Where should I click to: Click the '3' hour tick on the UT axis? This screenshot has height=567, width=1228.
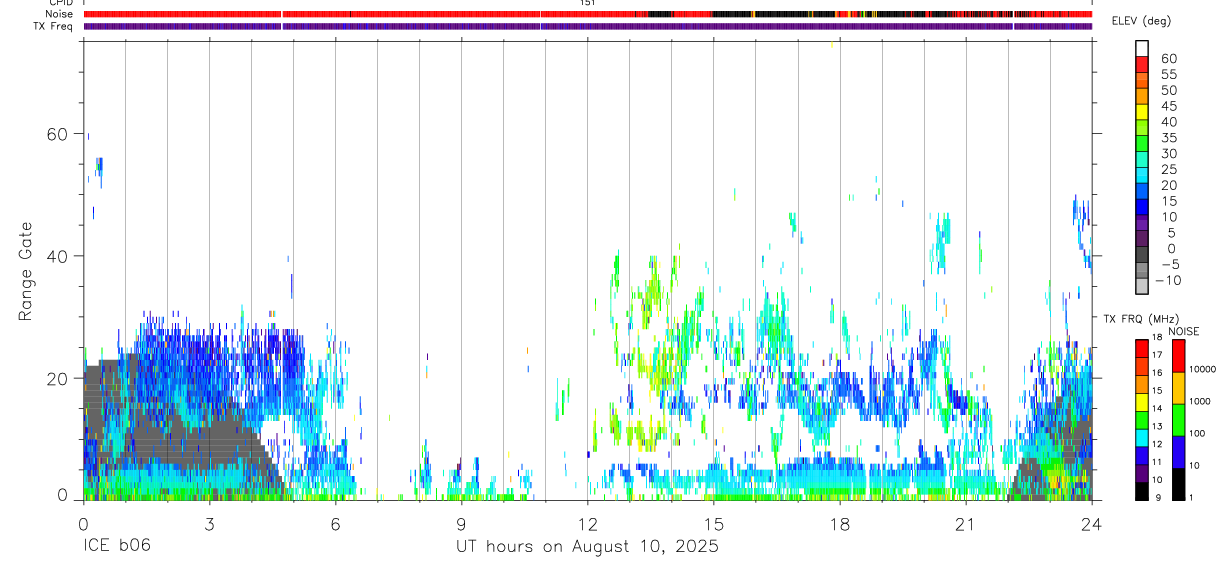coord(209,524)
